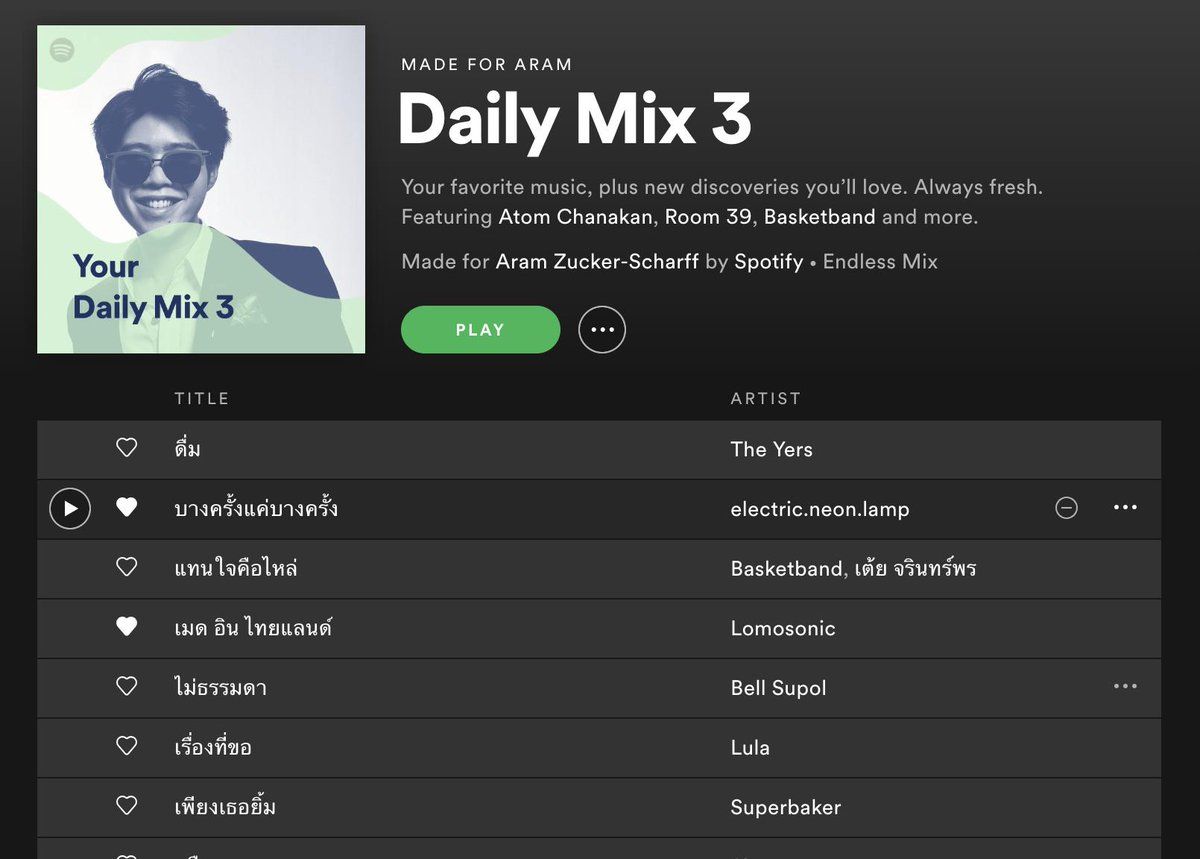The width and height of the screenshot is (1200, 859).
Task: Unlike the electric.neon.lamp song
Action: [x=127, y=508]
